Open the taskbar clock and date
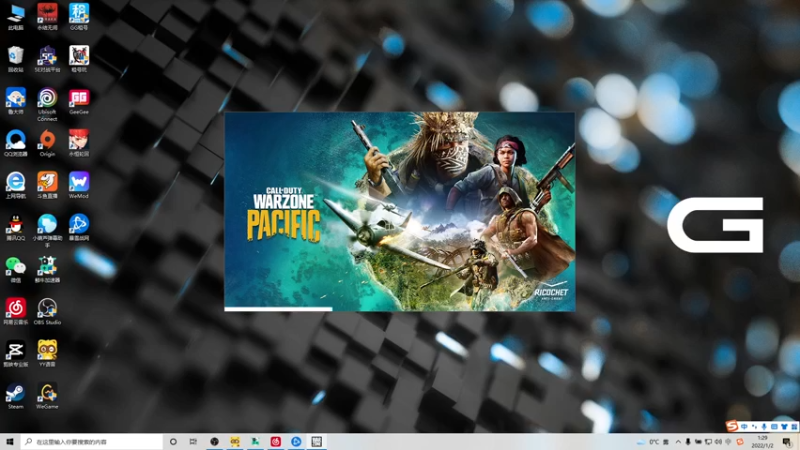This screenshot has height=450, width=800. pyautogui.click(x=762, y=442)
